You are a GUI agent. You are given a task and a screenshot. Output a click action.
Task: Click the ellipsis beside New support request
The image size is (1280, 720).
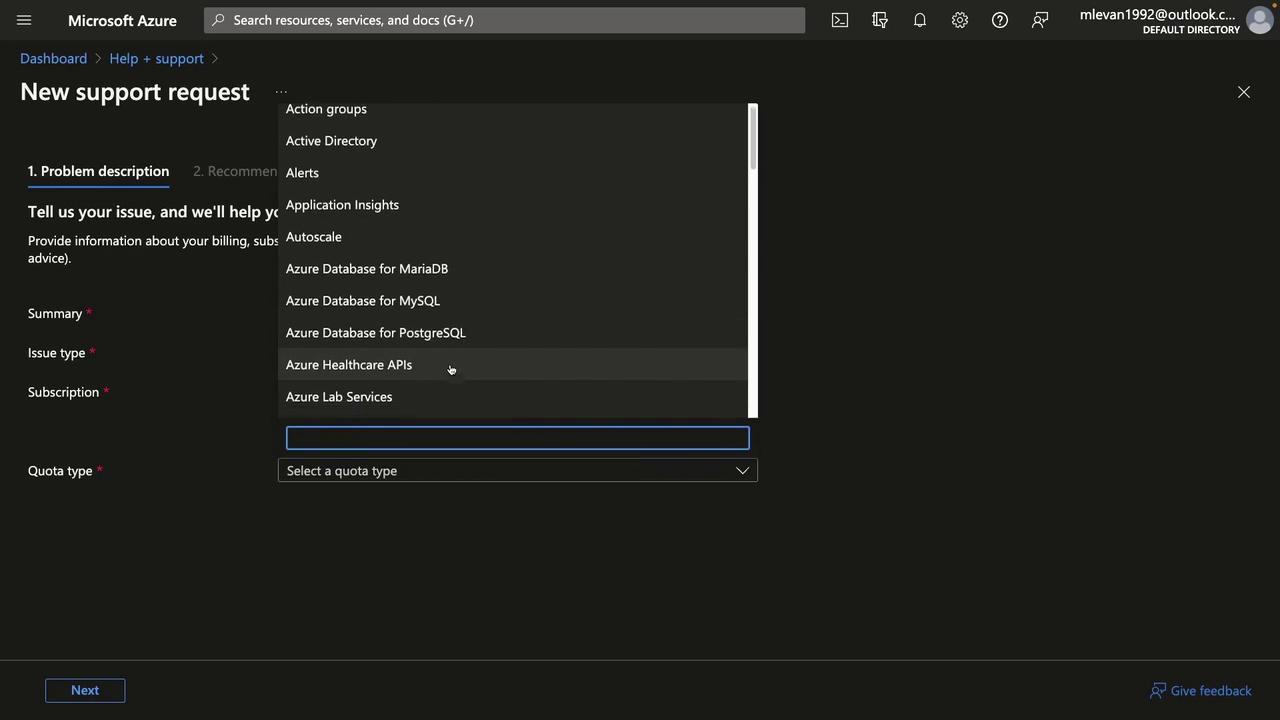coord(281,92)
